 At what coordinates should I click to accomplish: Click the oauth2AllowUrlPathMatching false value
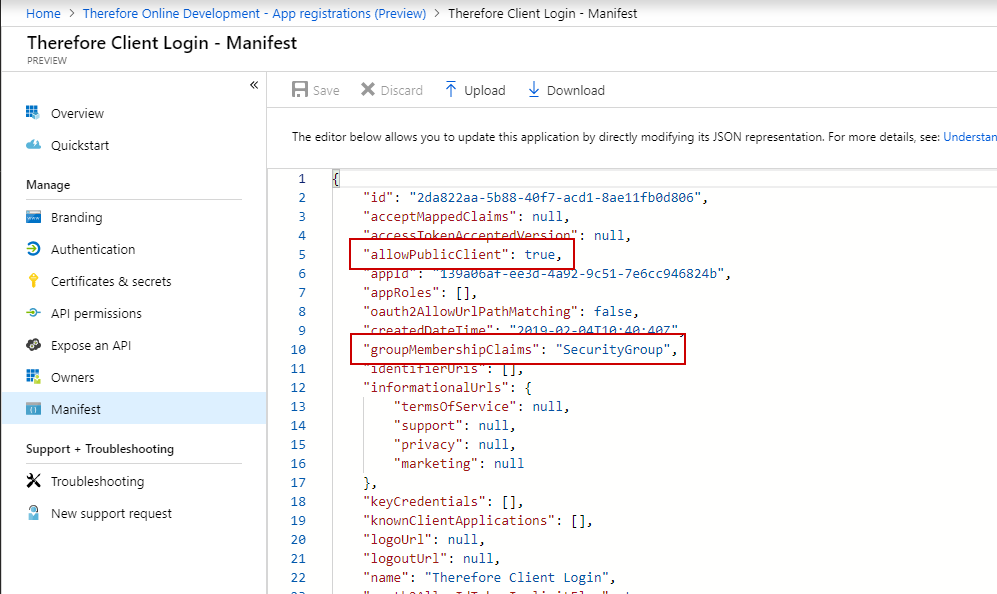613,312
